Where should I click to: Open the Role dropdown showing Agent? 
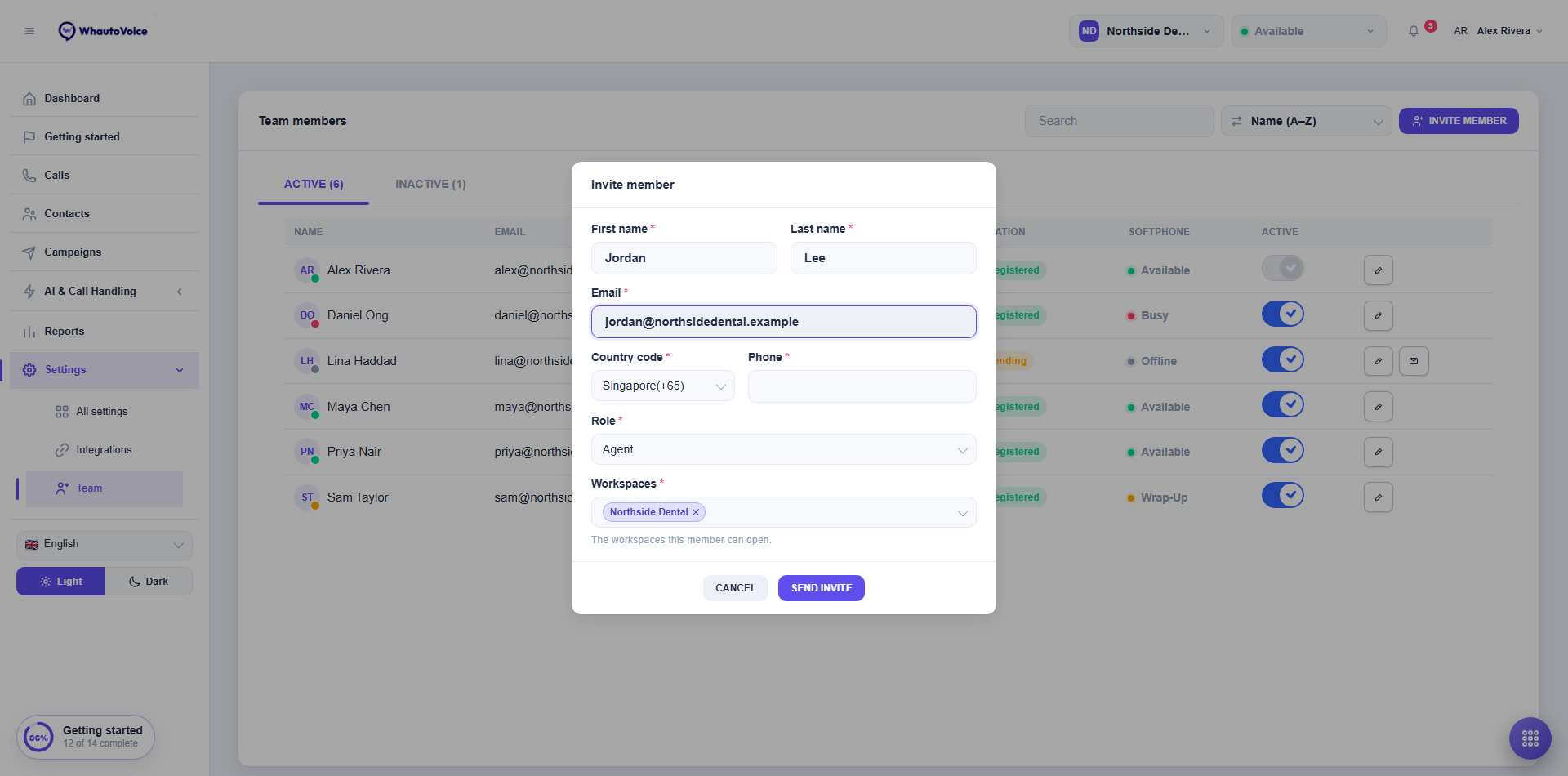784,449
